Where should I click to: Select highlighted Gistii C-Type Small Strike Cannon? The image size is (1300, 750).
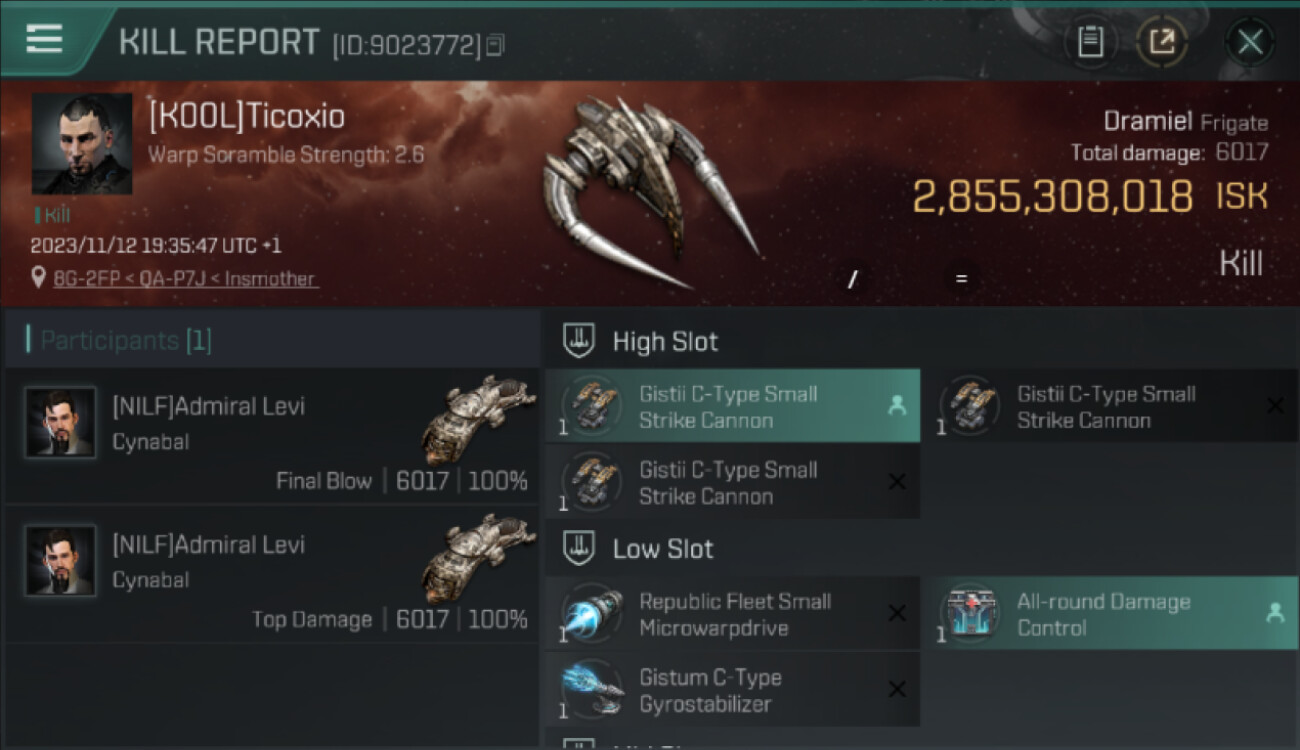732,406
